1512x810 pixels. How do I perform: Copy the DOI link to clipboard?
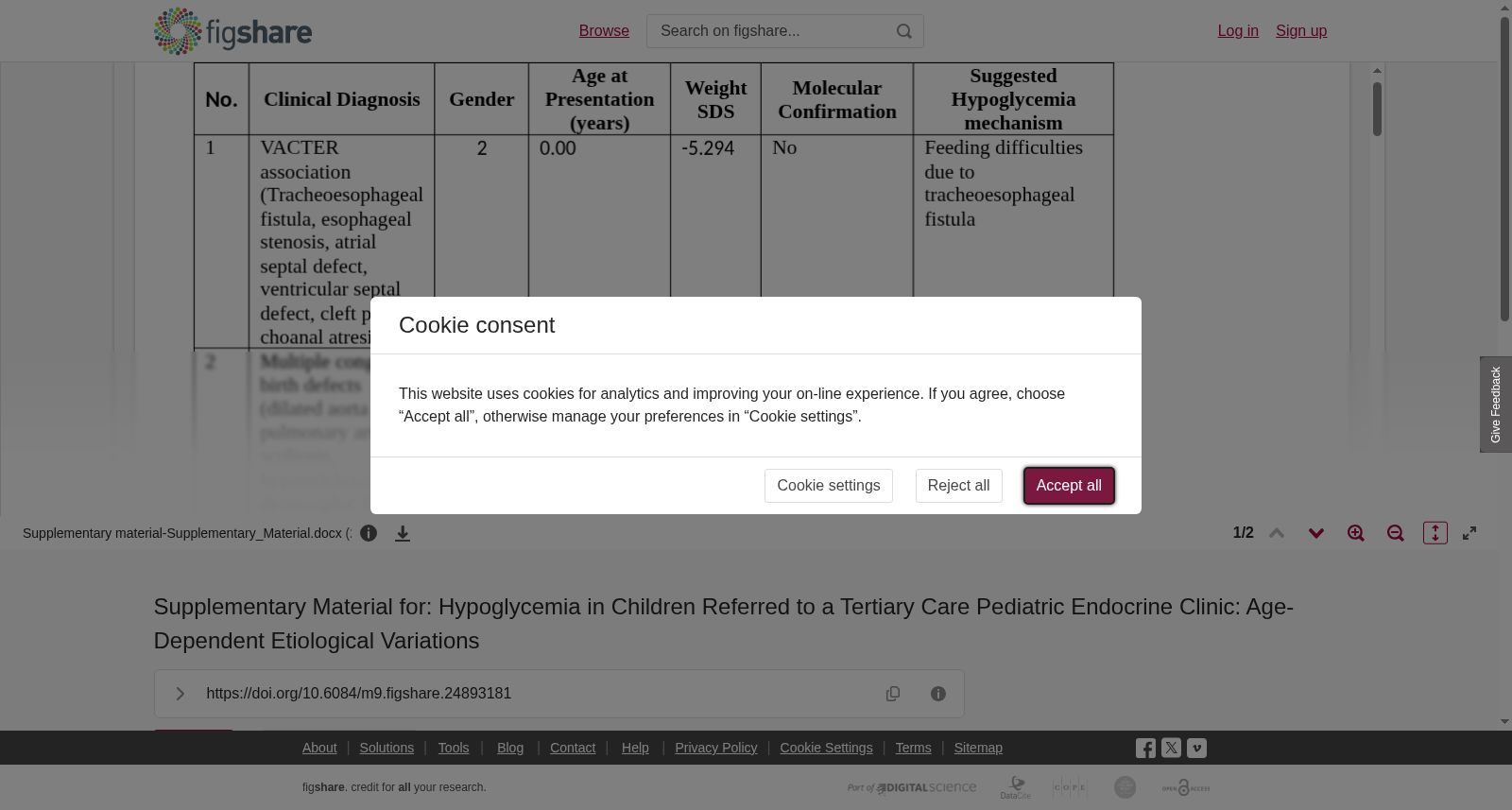(893, 694)
